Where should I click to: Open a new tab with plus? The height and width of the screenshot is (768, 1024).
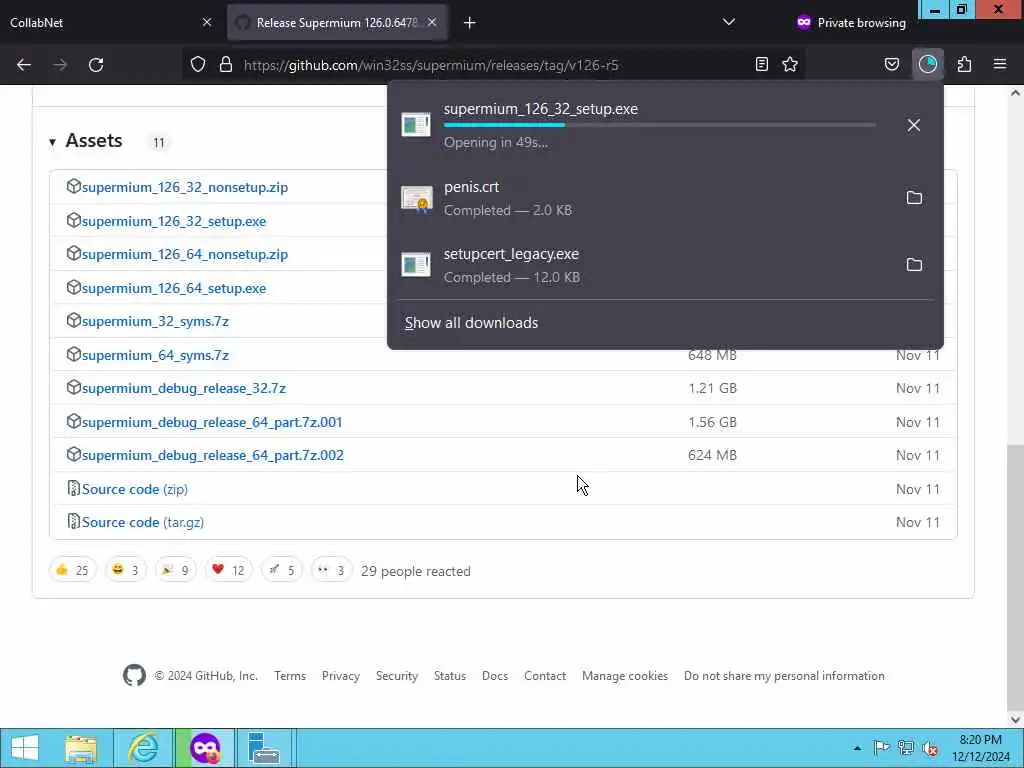[x=470, y=23]
